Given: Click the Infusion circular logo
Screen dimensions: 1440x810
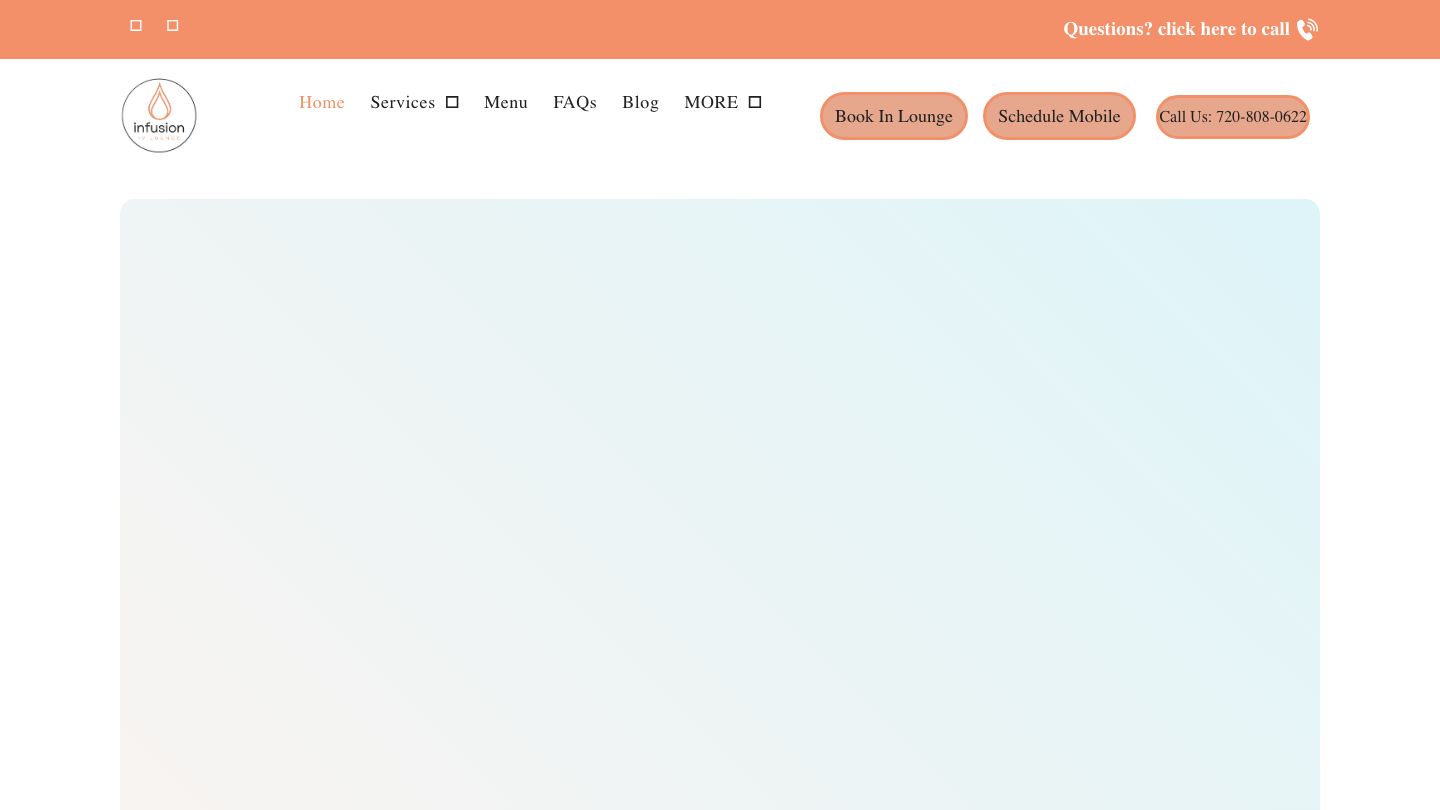Looking at the screenshot, I should 159,116.
